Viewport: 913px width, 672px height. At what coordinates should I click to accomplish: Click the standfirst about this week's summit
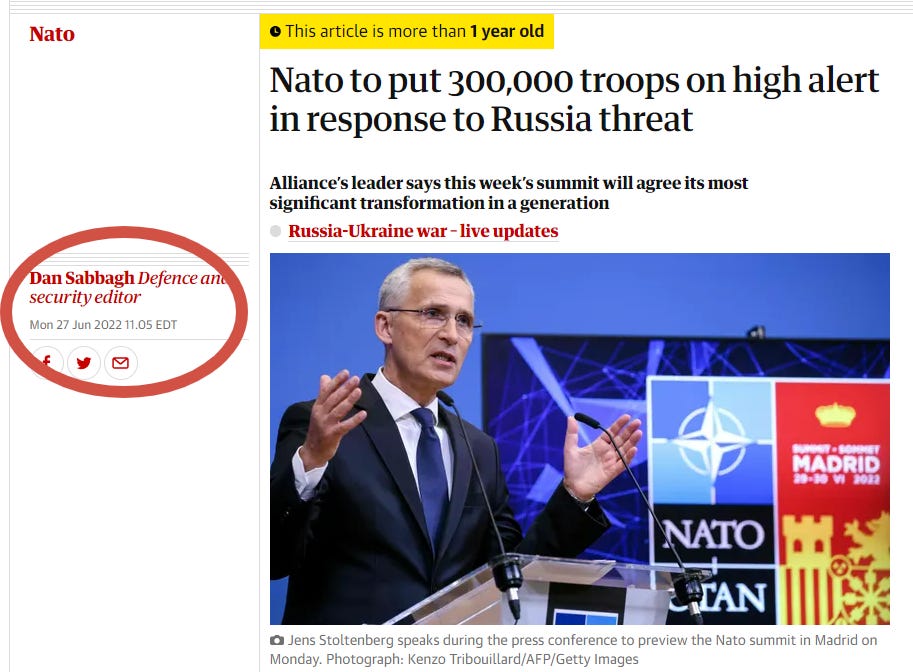[x=508, y=193]
